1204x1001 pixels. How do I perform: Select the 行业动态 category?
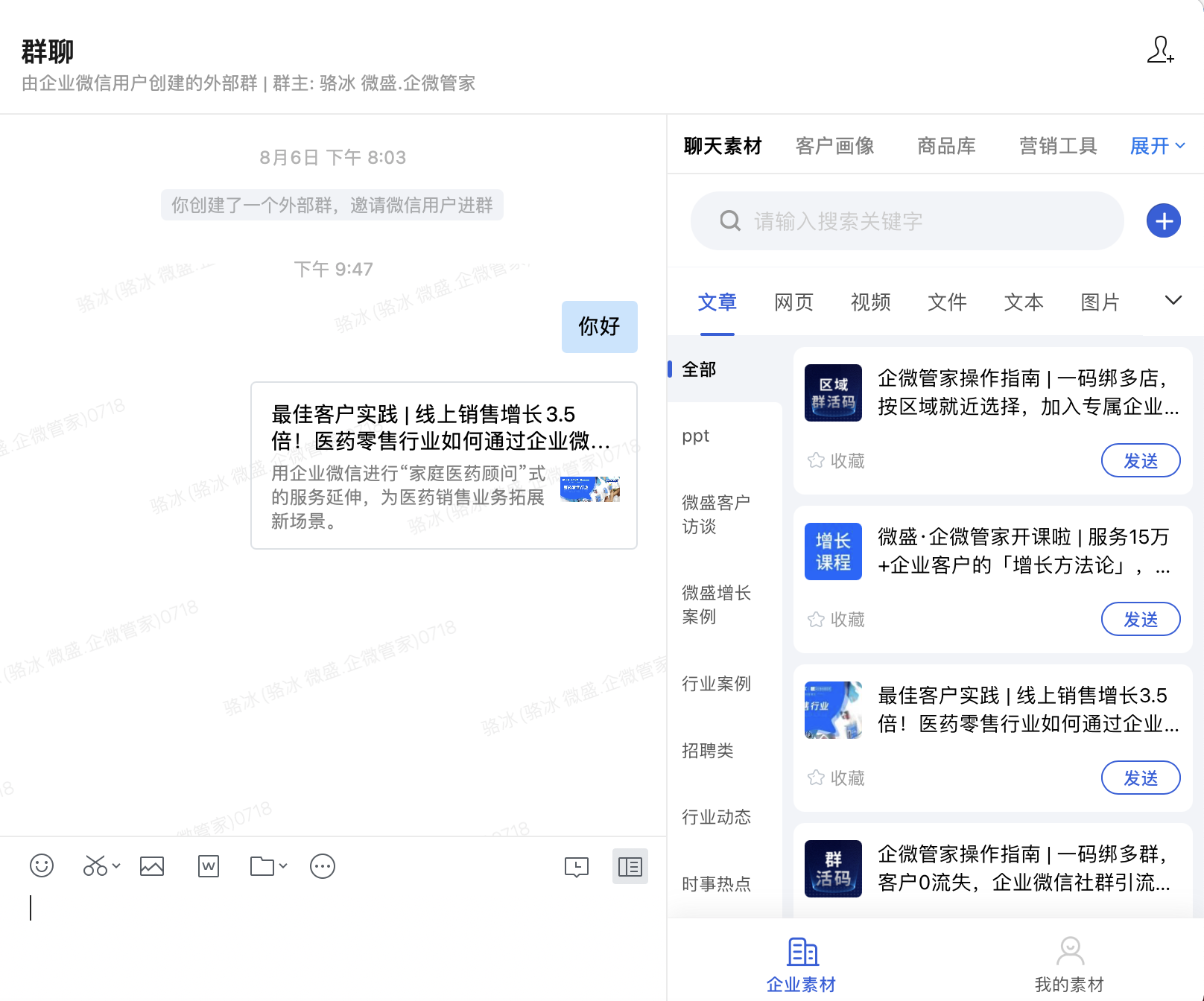coord(717,817)
